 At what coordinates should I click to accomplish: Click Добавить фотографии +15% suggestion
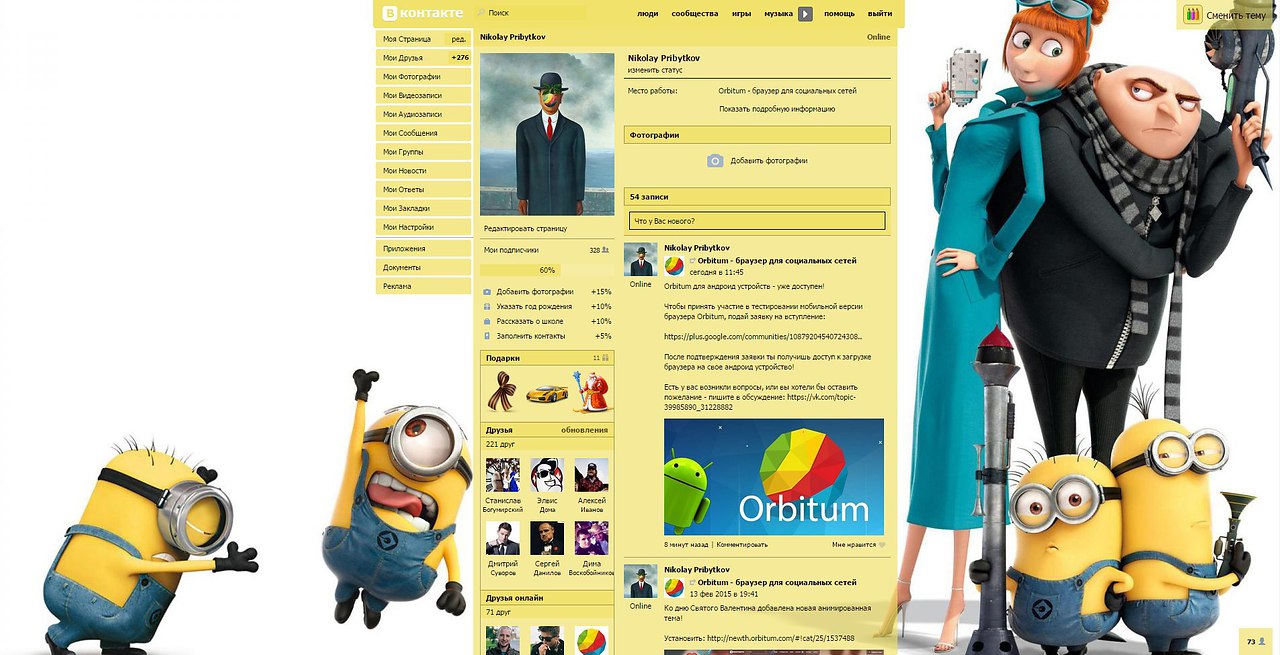click(x=547, y=292)
